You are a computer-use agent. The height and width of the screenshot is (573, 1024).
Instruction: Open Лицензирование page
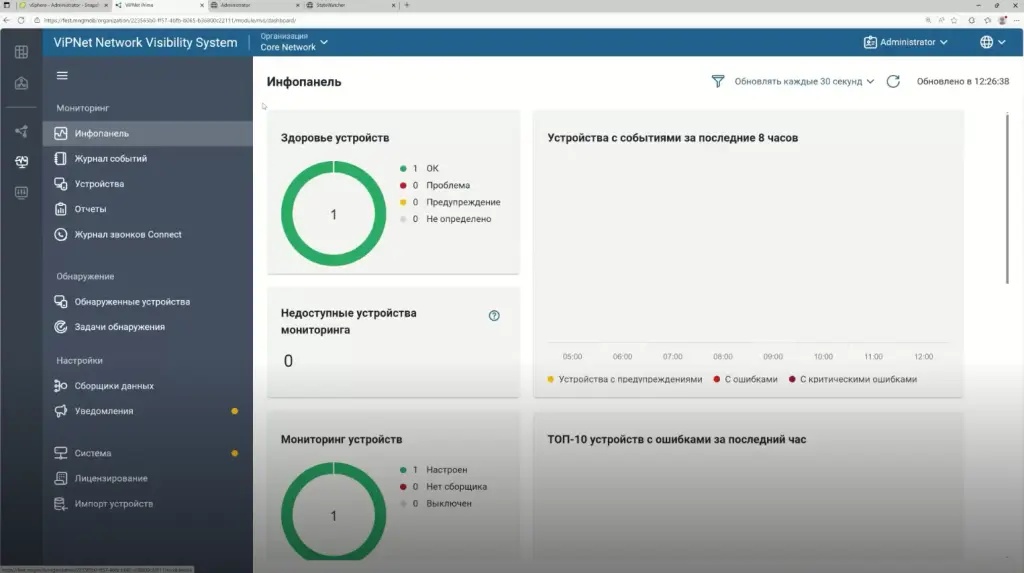pyautogui.click(x=148, y=478)
